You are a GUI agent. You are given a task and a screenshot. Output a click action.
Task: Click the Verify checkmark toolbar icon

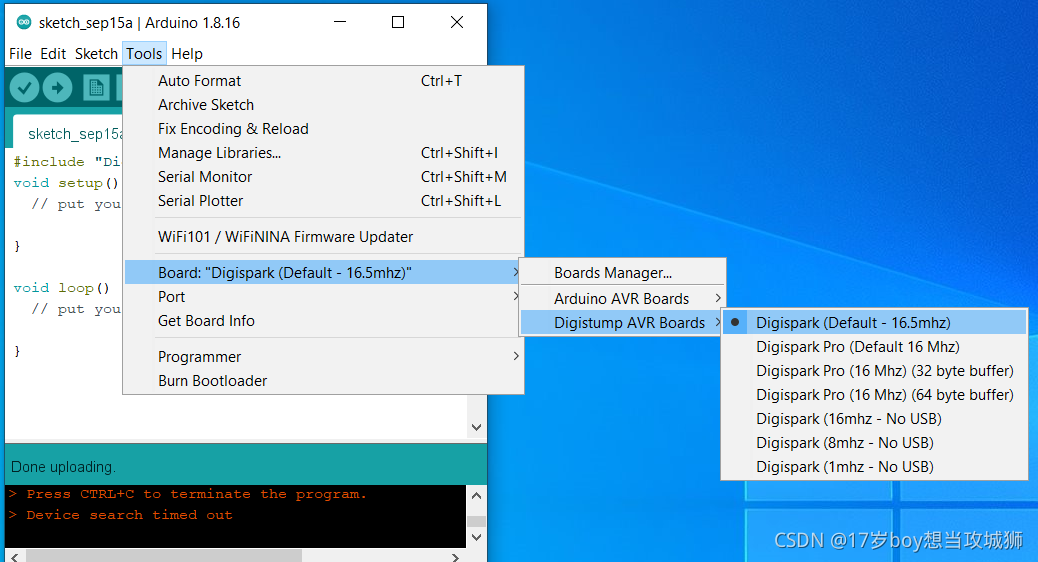[x=24, y=87]
